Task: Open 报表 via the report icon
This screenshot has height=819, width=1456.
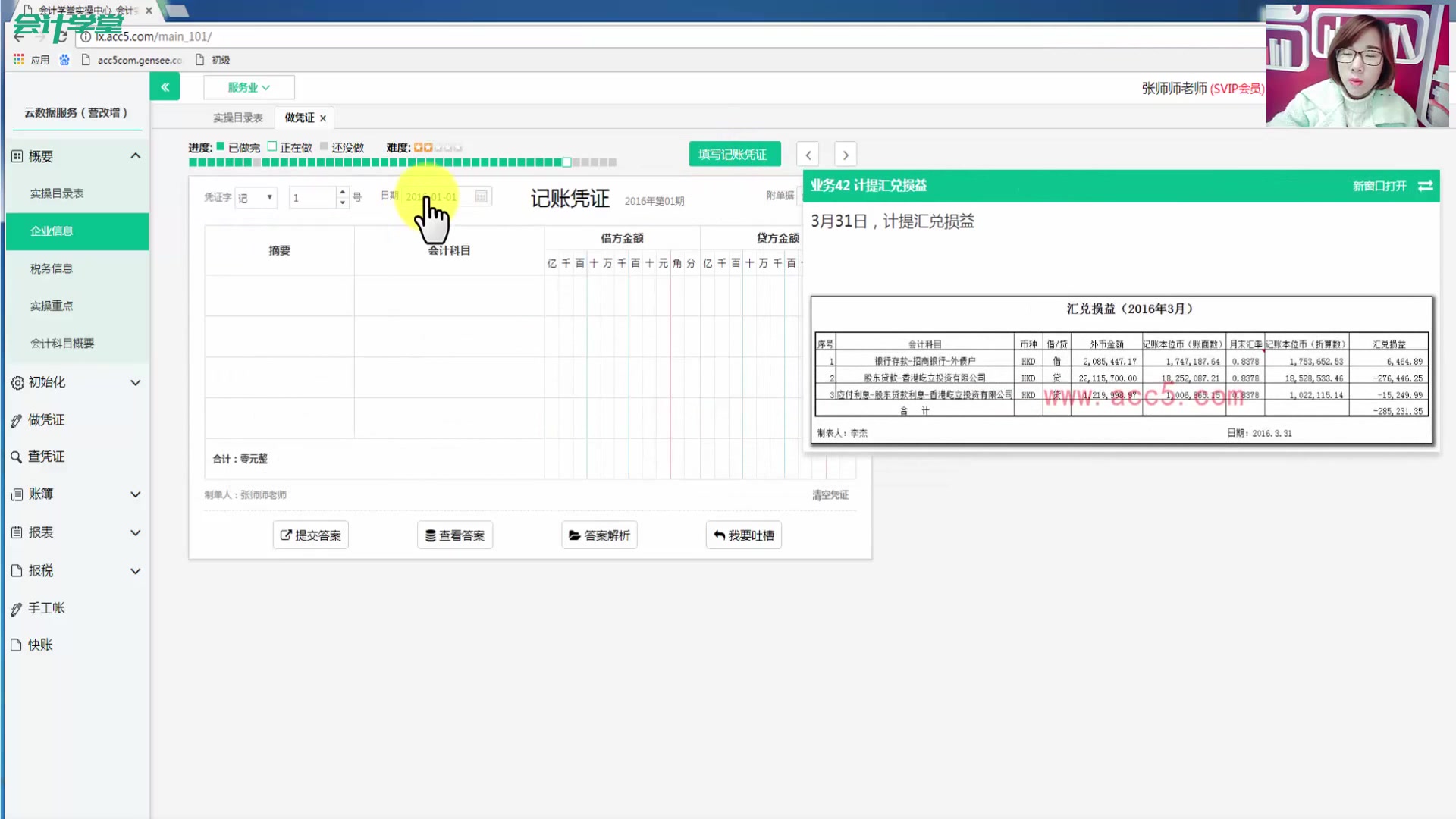Action: [x=17, y=532]
